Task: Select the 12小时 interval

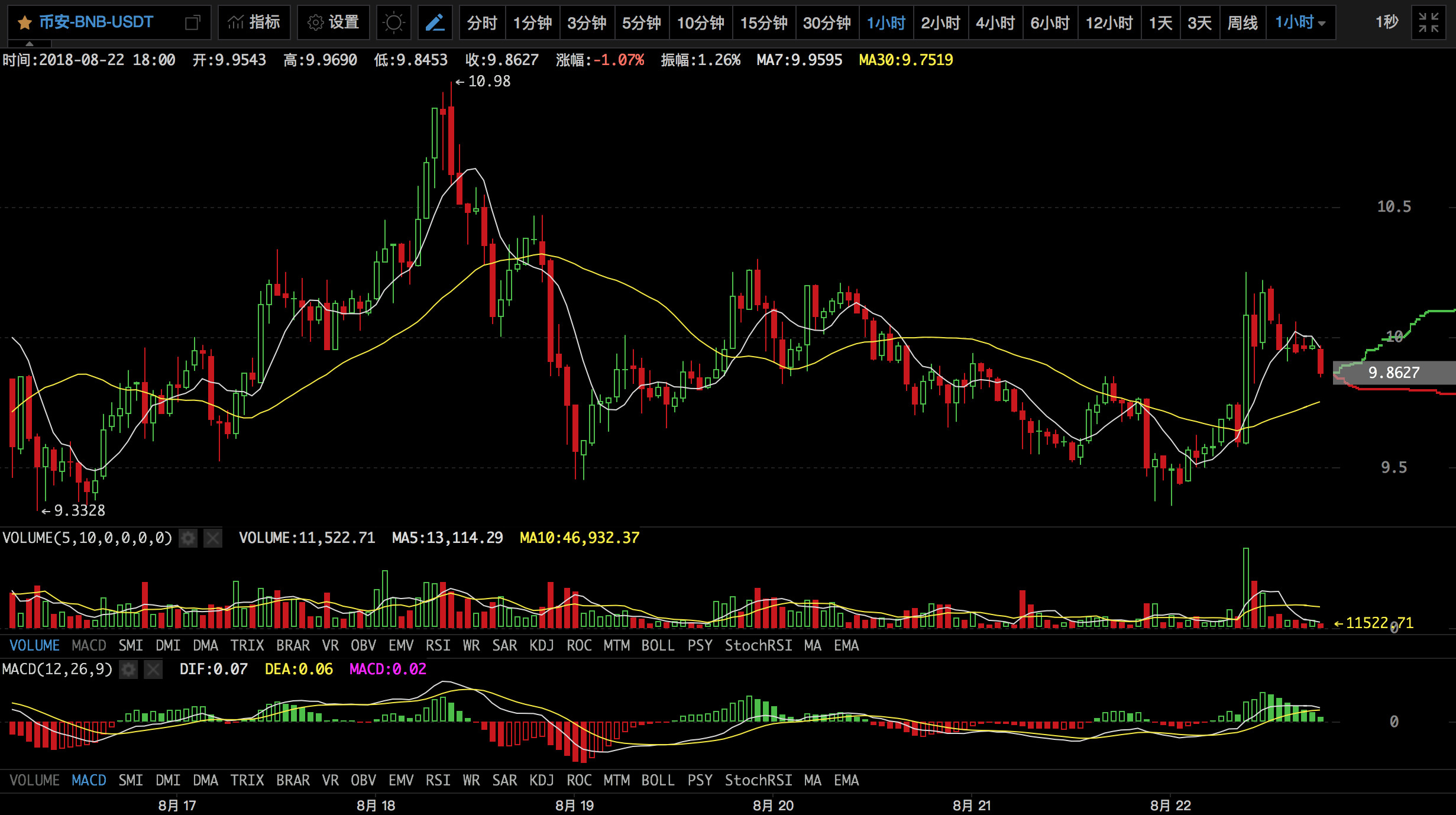Action: [1109, 23]
